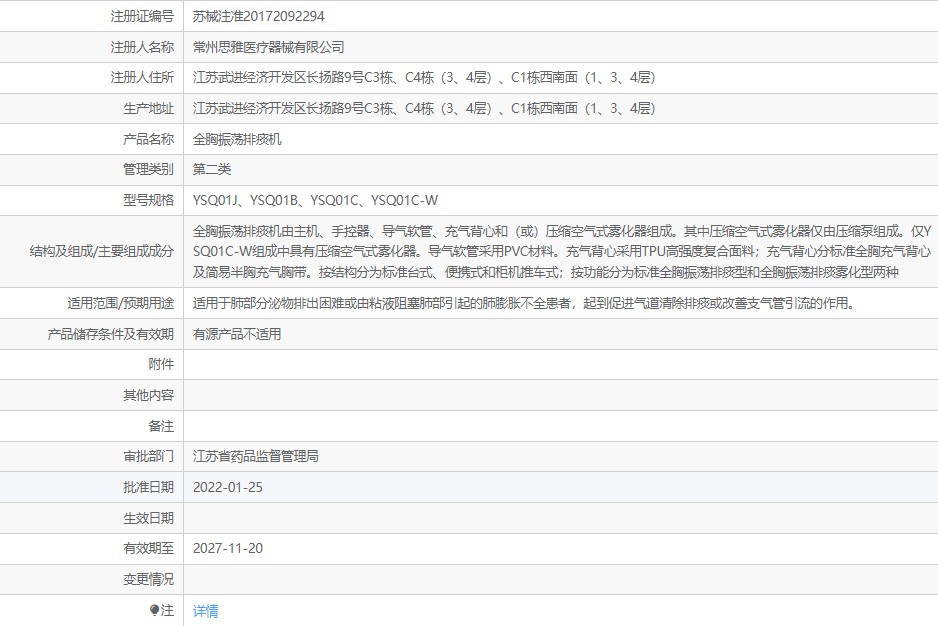Select management class value 第二类
Viewport: 938px width, 626px height.
[x=212, y=169]
